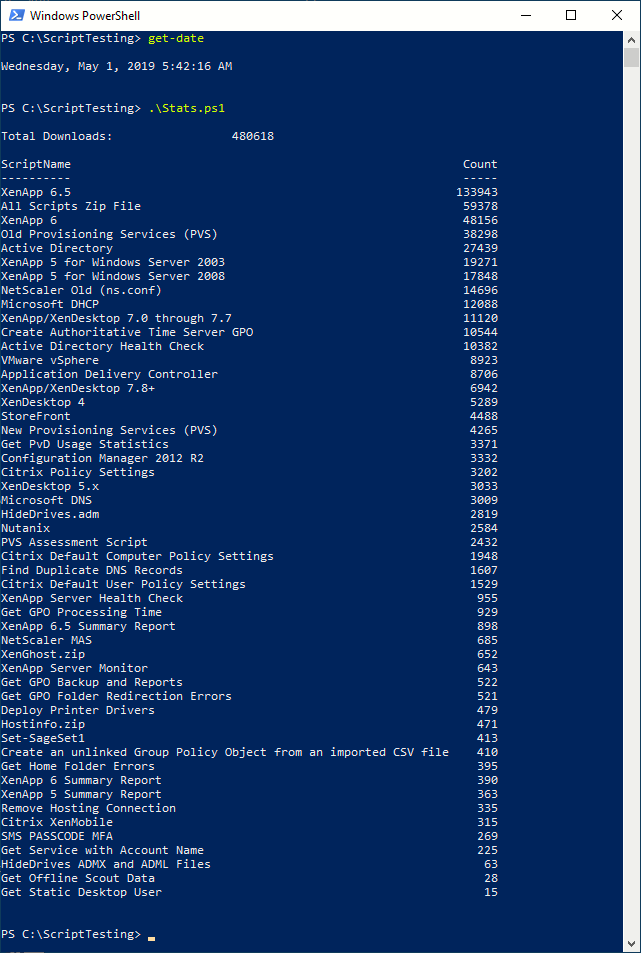The height and width of the screenshot is (953, 641).
Task: Click the date output line Wednesday, May 1
Action: tap(116, 66)
